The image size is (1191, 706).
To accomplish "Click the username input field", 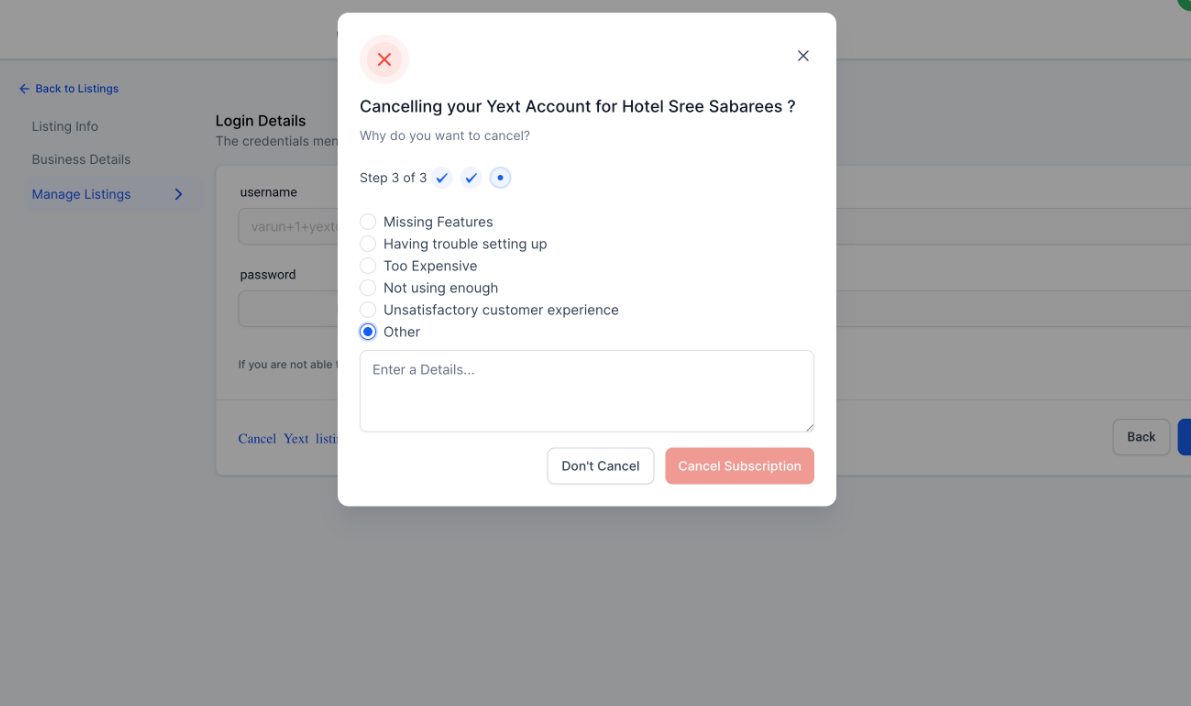I will 288,226.
